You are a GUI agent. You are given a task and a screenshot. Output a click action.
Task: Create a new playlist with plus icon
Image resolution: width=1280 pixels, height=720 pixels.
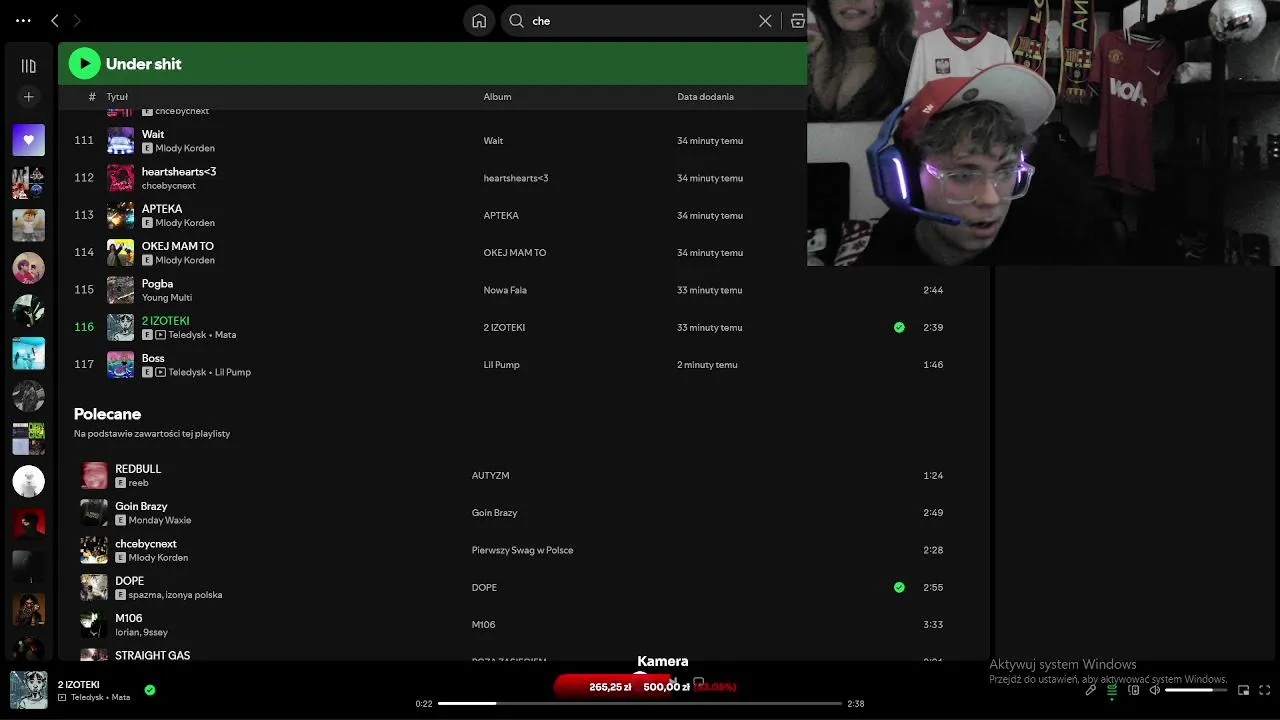[28, 97]
